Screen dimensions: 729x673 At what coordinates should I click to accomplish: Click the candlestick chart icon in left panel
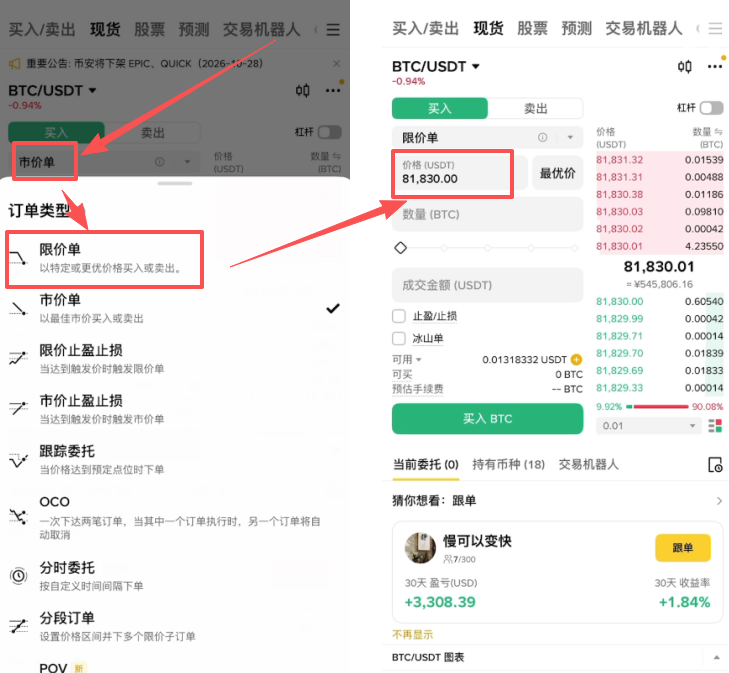(302, 90)
